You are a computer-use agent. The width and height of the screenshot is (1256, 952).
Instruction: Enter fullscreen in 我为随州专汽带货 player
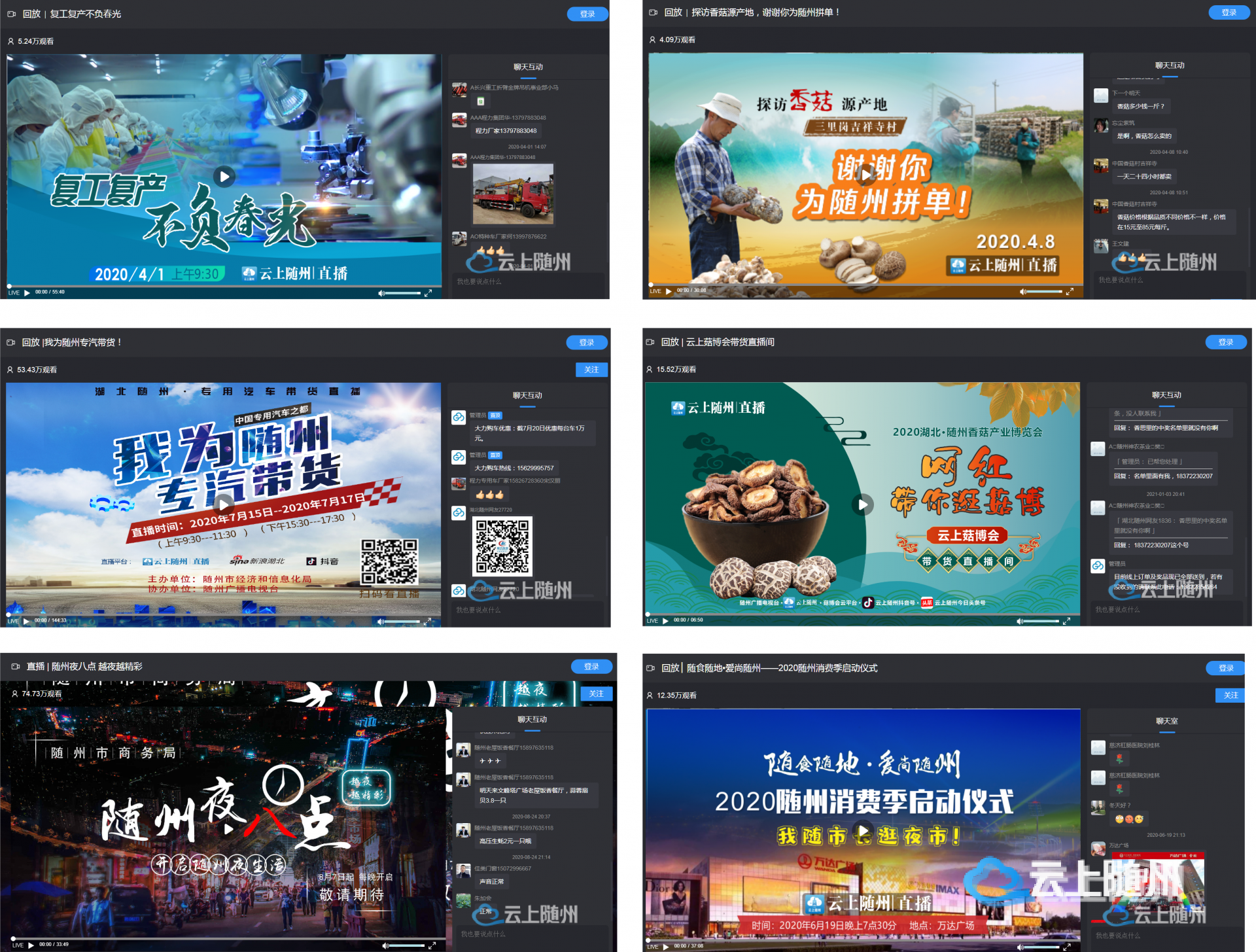427,622
